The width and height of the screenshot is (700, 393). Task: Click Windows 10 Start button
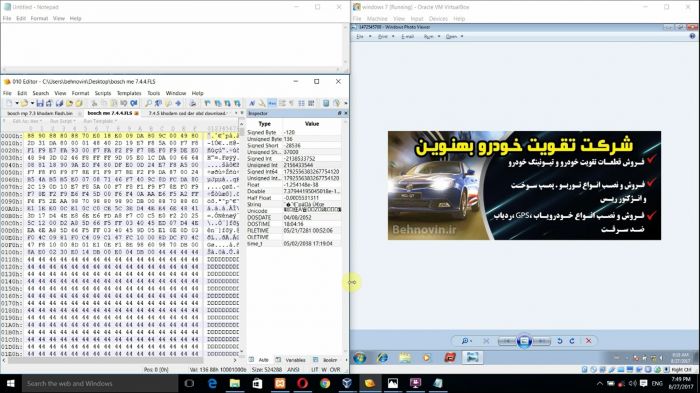pyautogui.click(x=11, y=384)
